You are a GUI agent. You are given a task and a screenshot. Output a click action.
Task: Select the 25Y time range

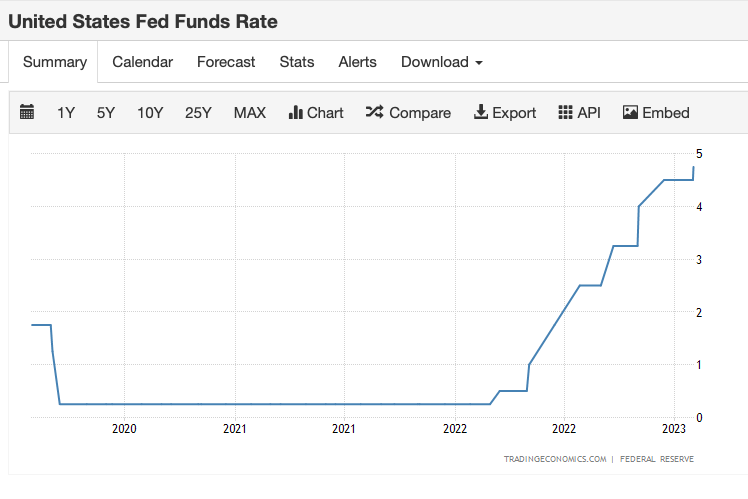(x=198, y=113)
